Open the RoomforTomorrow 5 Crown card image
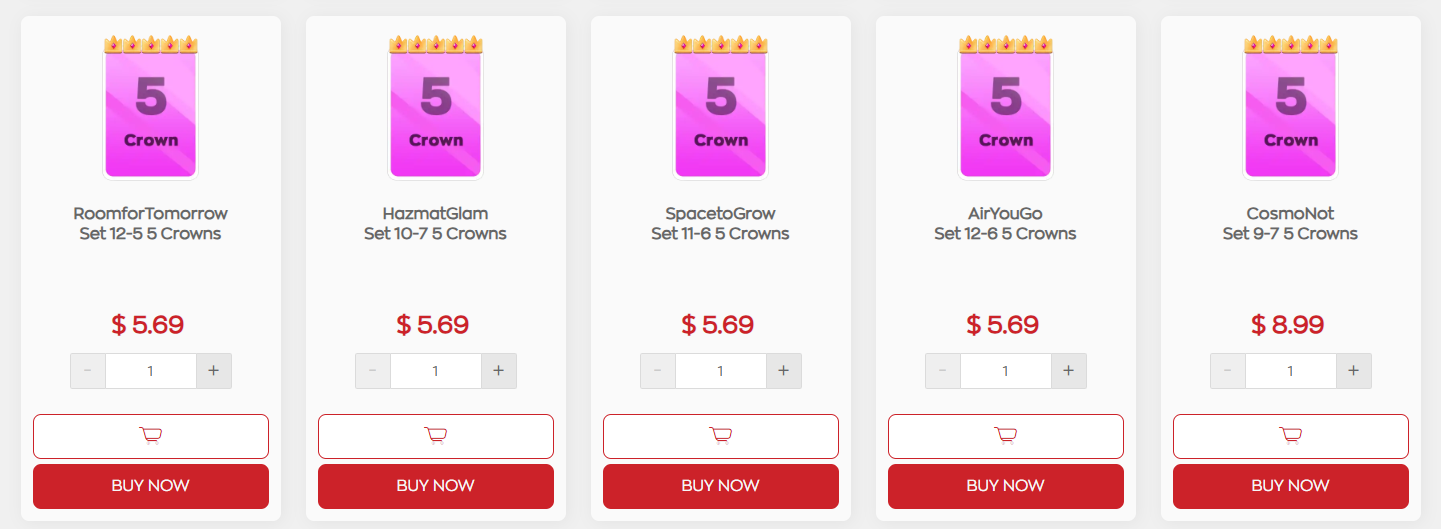The image size is (1441, 529). pos(151,108)
